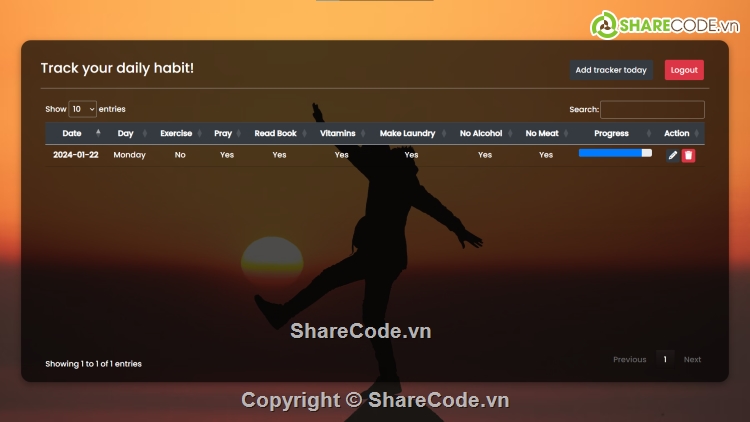The height and width of the screenshot is (422, 750).
Task: Click Add tracker today button
Action: click(611, 70)
